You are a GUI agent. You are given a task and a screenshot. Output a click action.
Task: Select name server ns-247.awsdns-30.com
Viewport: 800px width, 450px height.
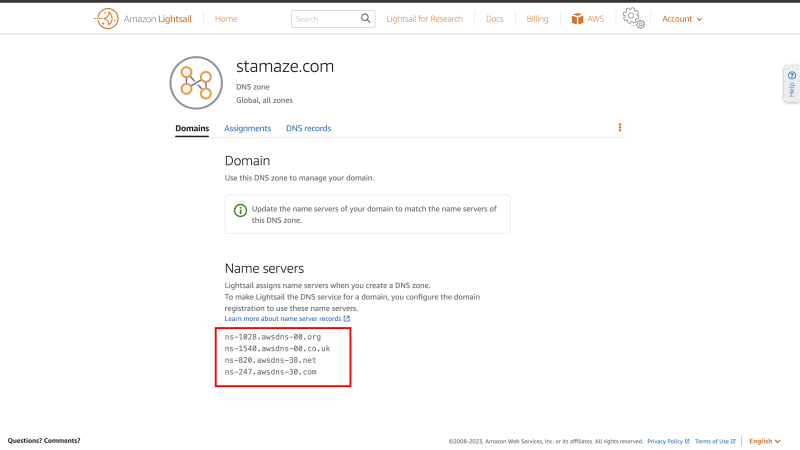pos(270,372)
